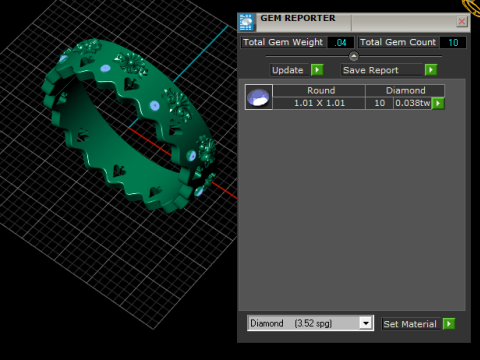Image resolution: width=480 pixels, height=360 pixels.
Task: Click the 0.038tw weight cell
Action: pos(413,103)
